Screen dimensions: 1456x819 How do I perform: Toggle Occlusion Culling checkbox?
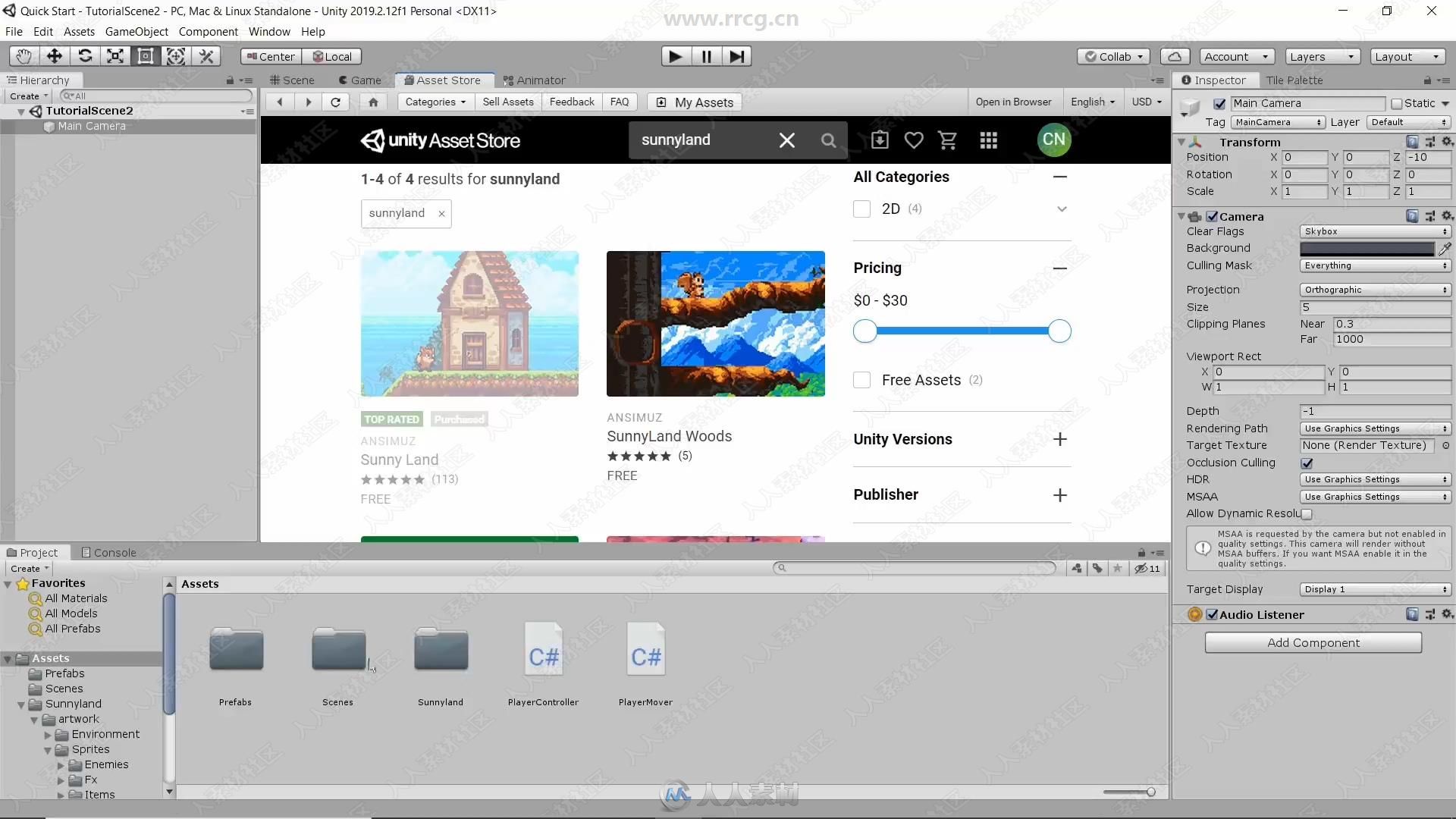pyautogui.click(x=1307, y=463)
